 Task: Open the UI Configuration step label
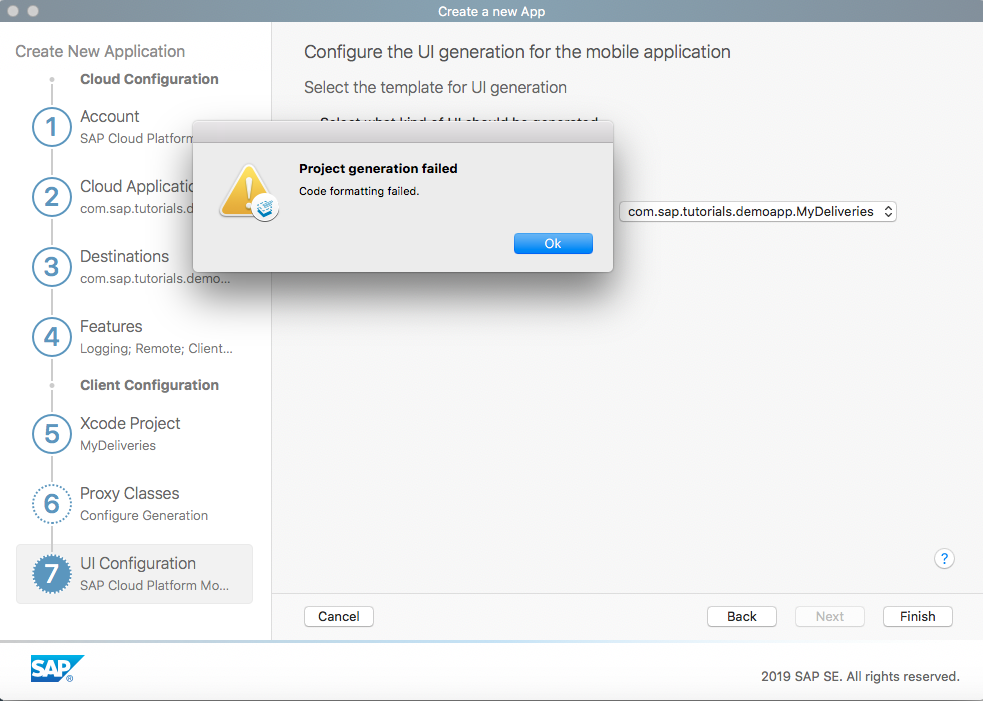[x=138, y=564]
